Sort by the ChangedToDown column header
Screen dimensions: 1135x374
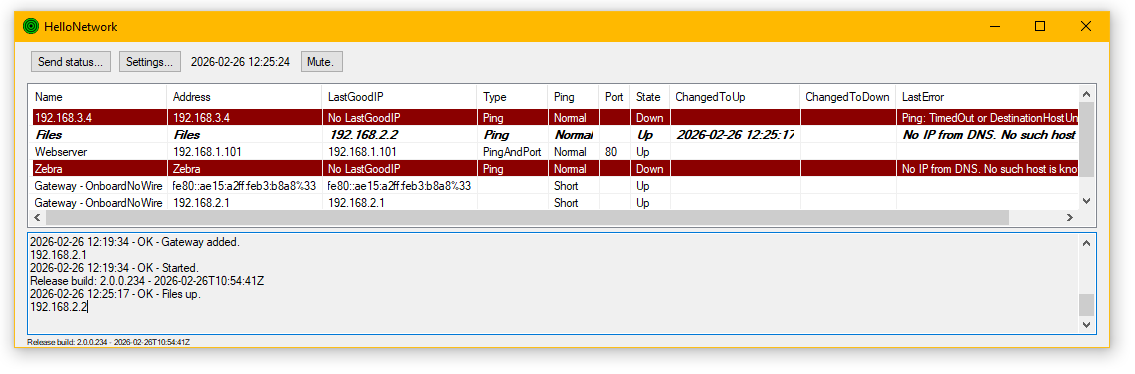[x=848, y=97]
